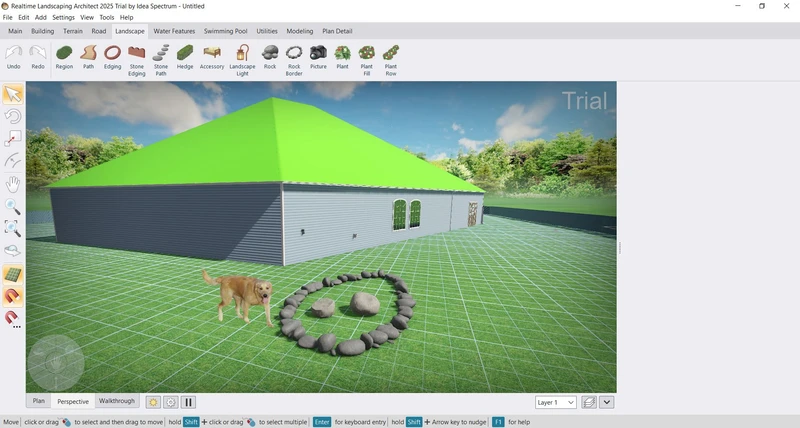The width and height of the screenshot is (800, 428).
Task: Expand the snap options with ellipsis
Action: pyautogui.click(x=17, y=327)
